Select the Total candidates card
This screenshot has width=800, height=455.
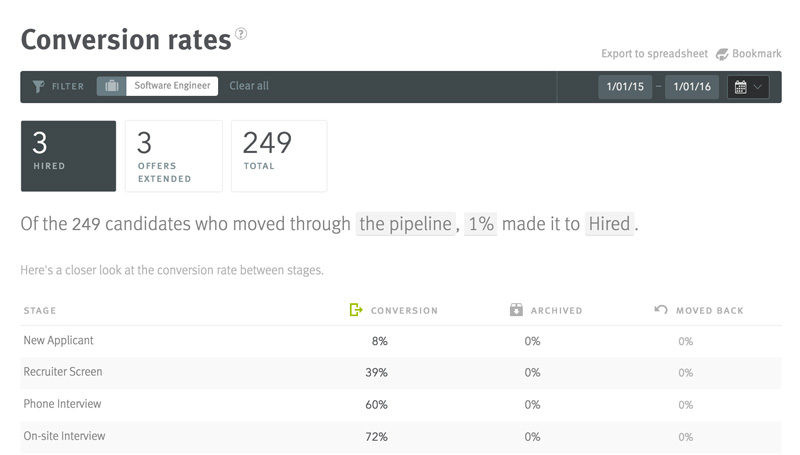(x=279, y=155)
